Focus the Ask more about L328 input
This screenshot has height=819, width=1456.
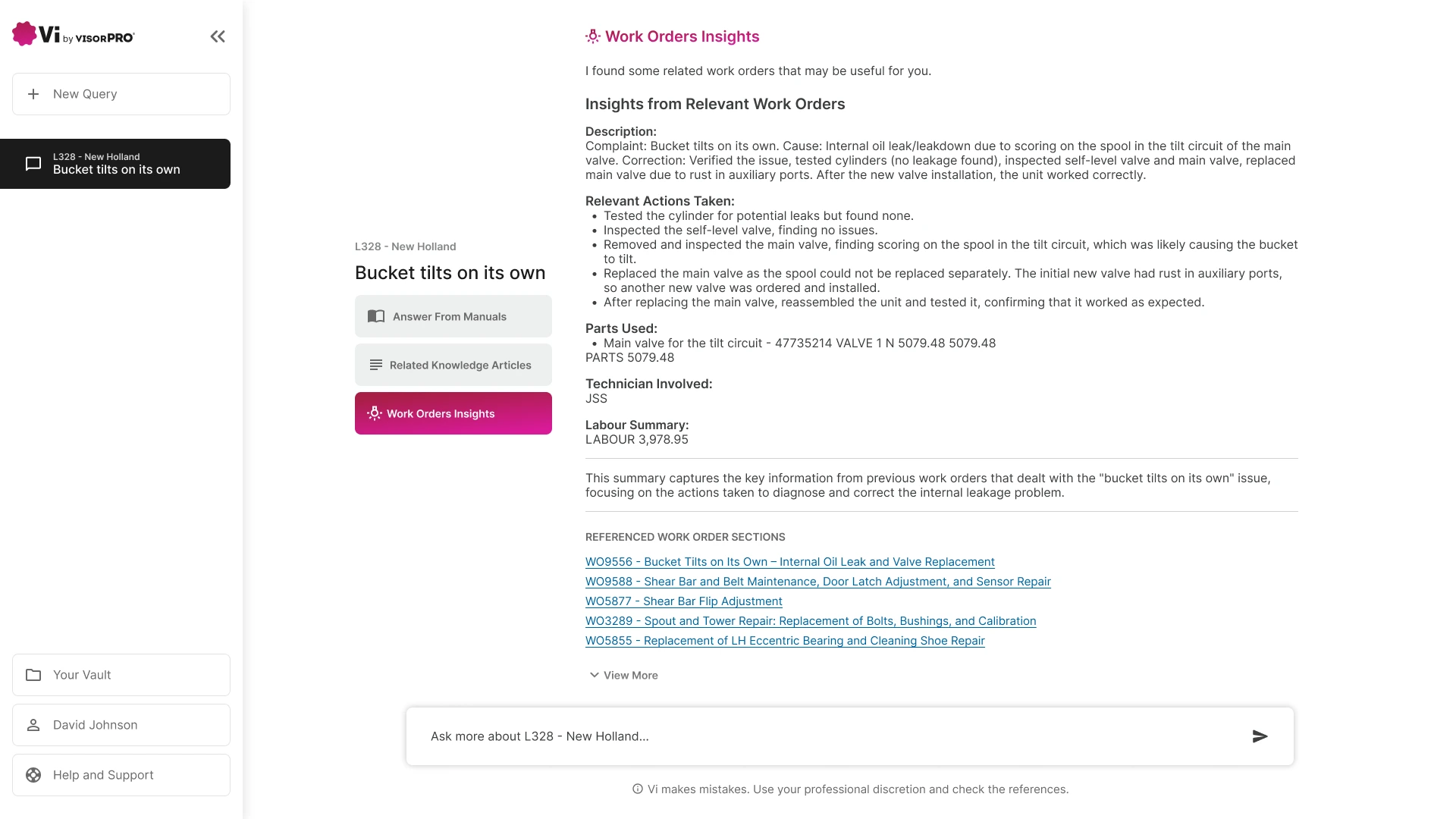827,736
